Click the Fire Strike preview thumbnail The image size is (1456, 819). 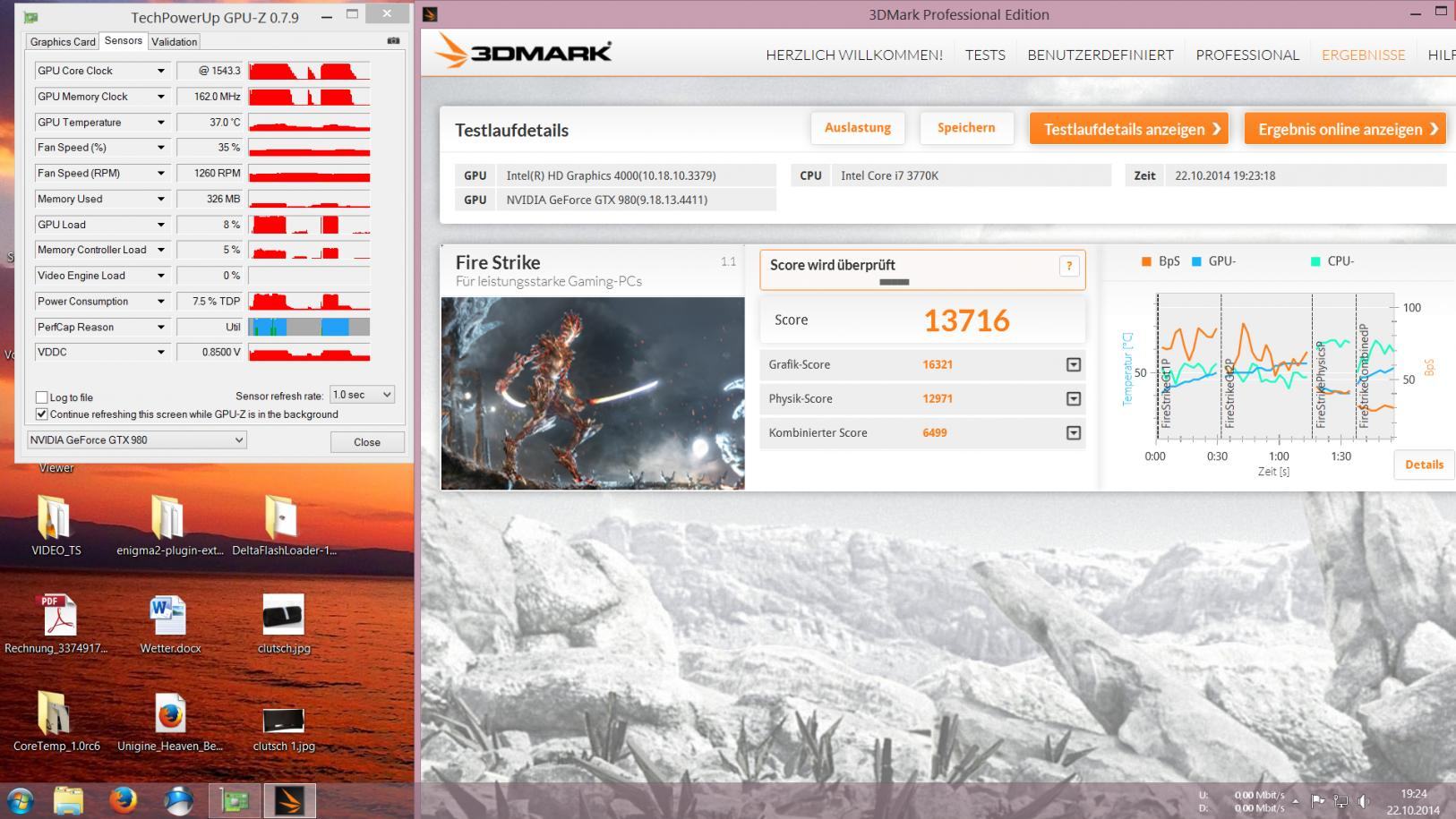(593, 394)
